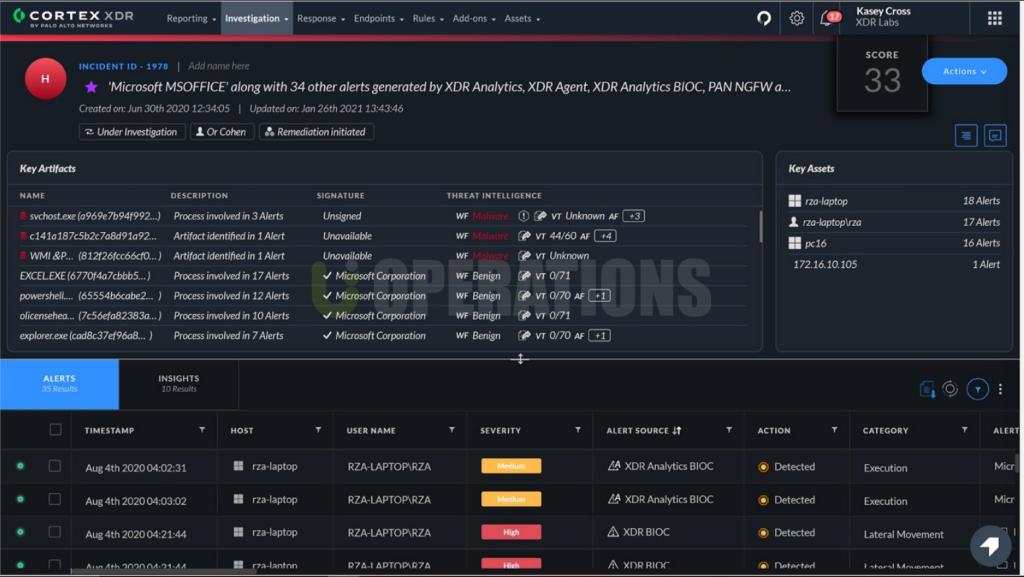Expand +1 threat intel on powershell row
Screen dimensions: 1024x577
tap(600, 296)
